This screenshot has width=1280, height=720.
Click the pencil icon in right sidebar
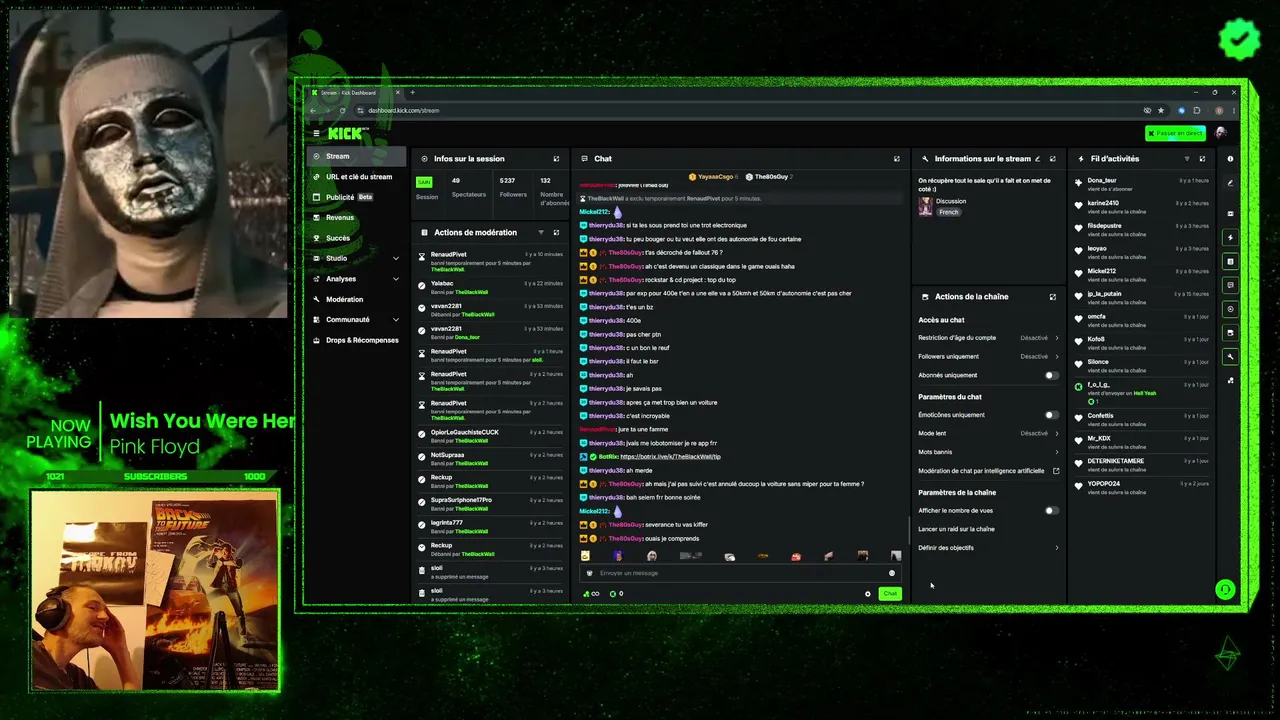[x=1230, y=183]
